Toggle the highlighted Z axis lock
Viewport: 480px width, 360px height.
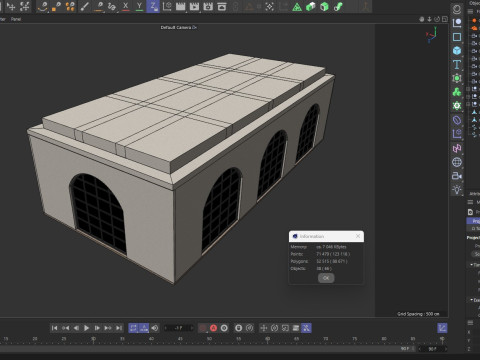[x=153, y=6]
